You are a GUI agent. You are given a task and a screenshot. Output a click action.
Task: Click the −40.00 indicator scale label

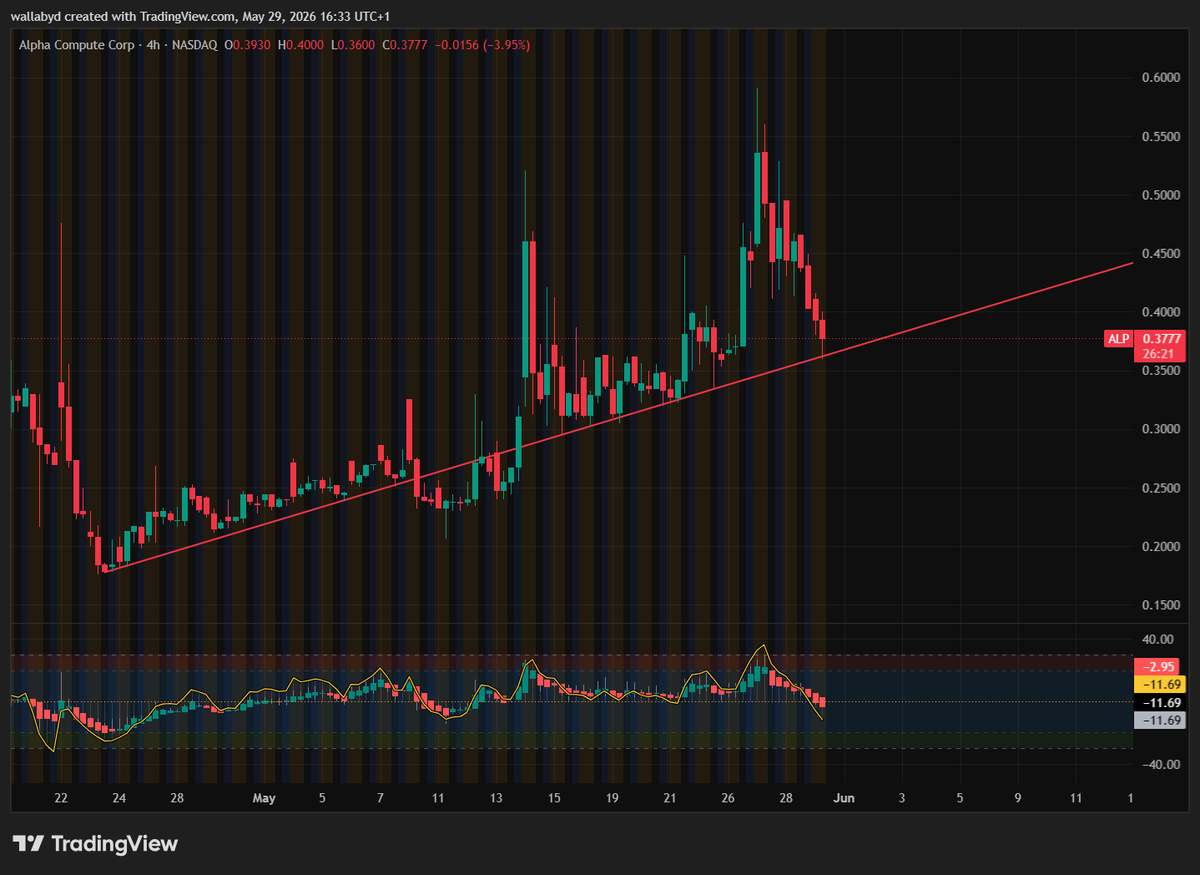pos(1159,765)
